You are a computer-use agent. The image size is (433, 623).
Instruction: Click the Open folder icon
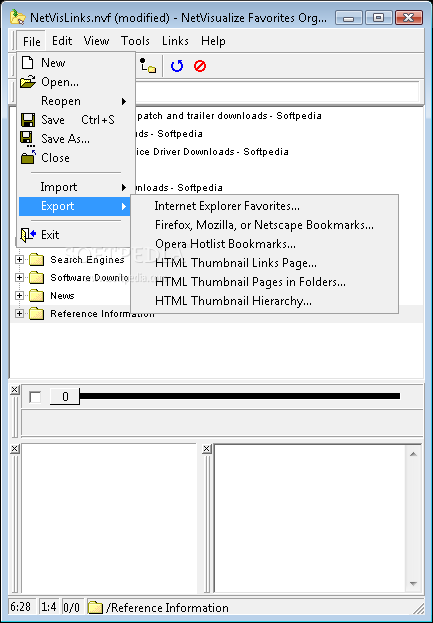28,82
